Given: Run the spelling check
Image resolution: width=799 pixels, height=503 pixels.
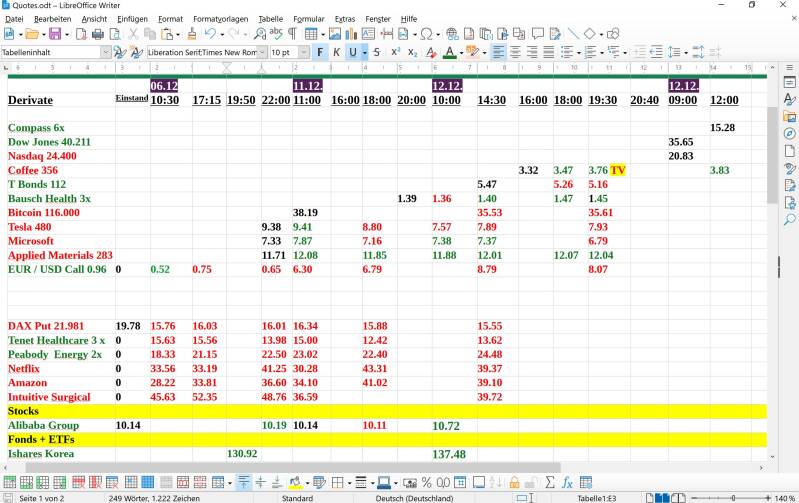Looking at the screenshot, I should coord(276,34).
